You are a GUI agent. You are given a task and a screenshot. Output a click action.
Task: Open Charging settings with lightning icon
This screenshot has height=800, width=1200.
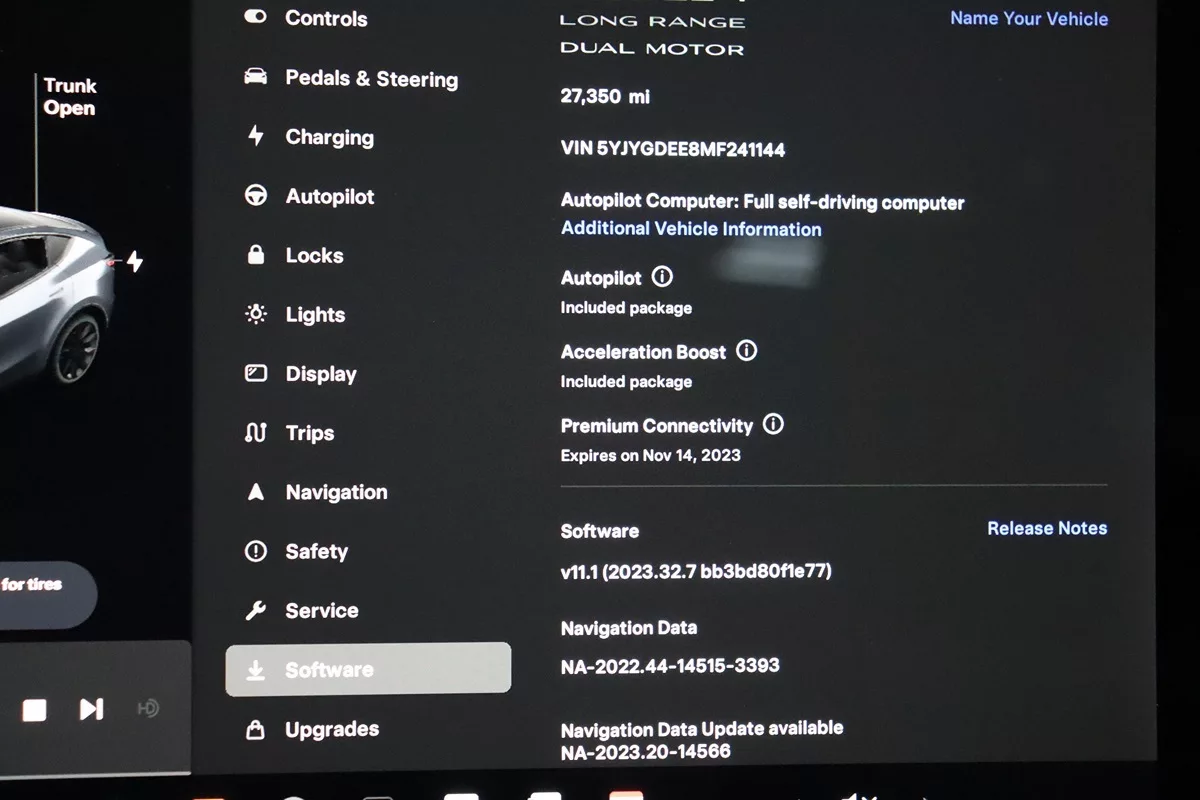[x=309, y=137]
